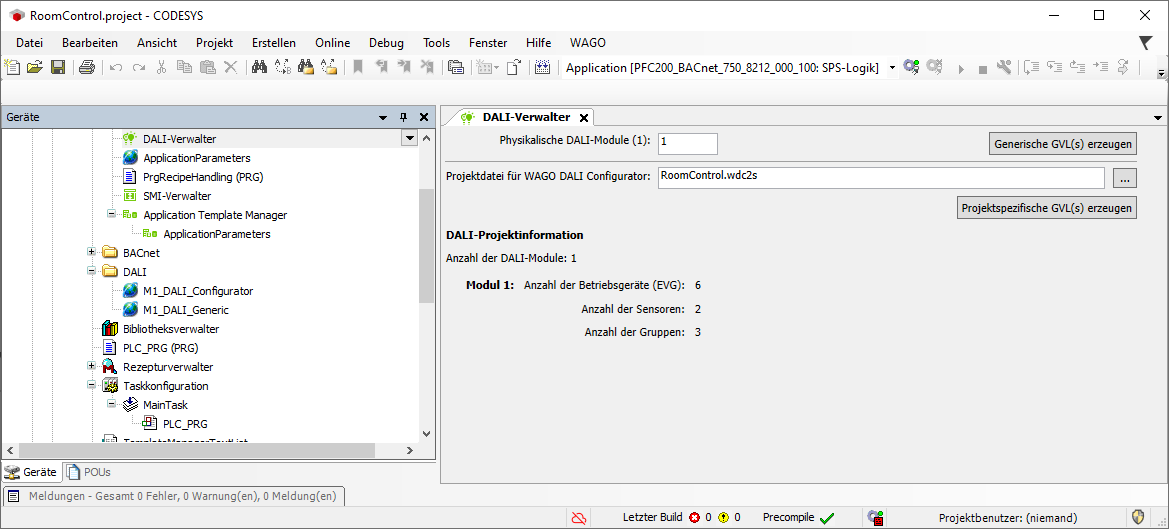Click the wrench toolbar icon
1169x529 pixels.
[1003, 68]
